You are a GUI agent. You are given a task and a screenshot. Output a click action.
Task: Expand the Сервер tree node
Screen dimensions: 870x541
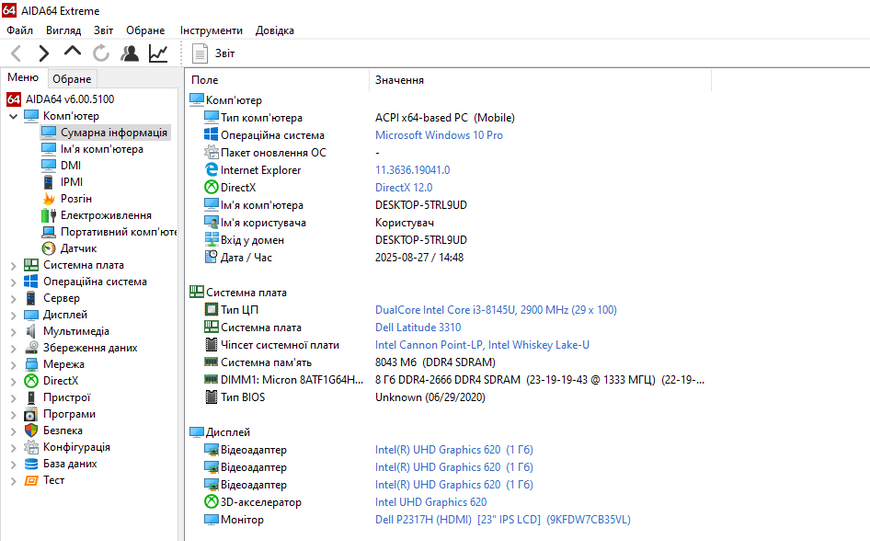pos(13,299)
